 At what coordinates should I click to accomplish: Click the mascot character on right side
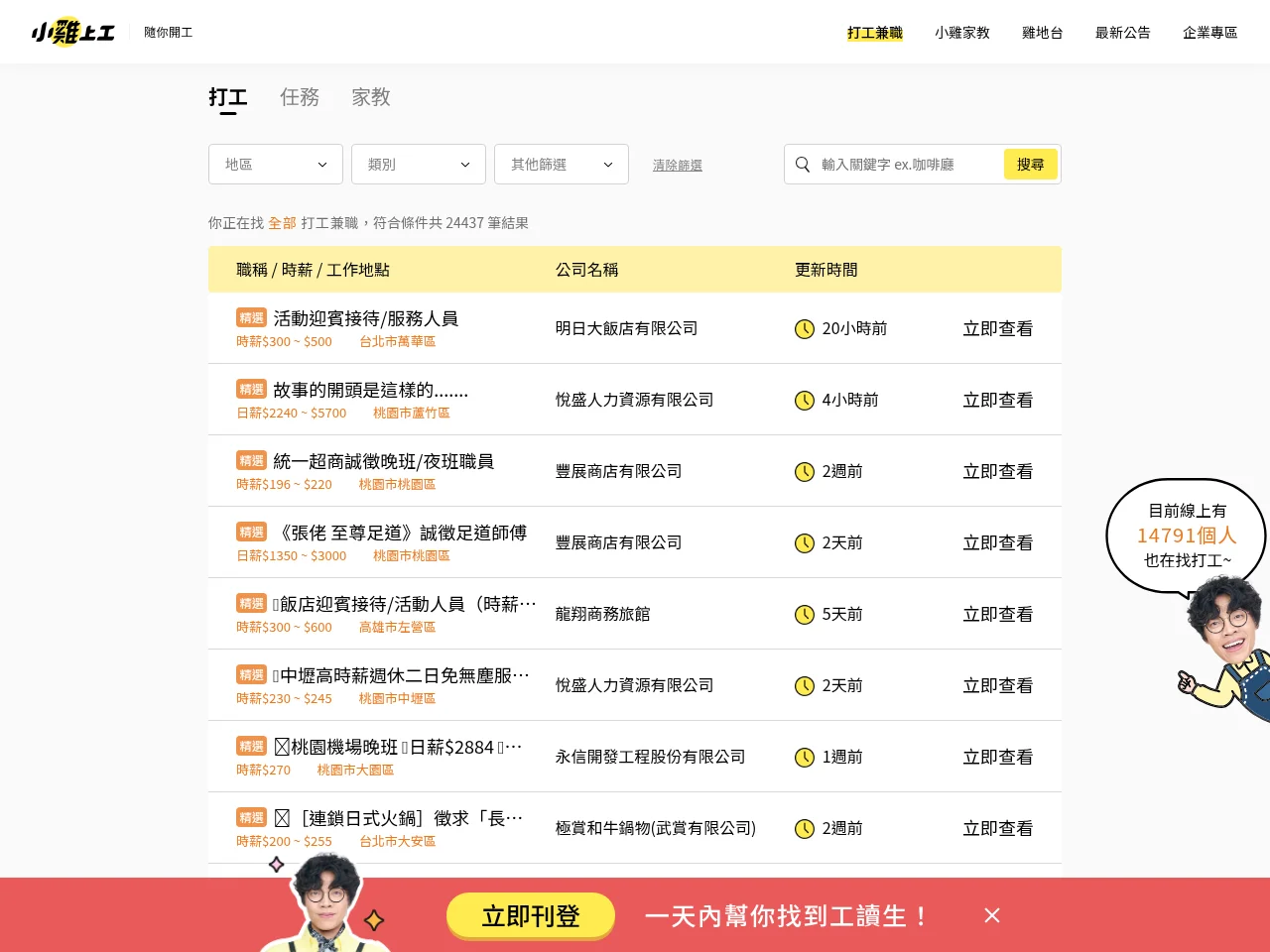click(x=1225, y=650)
